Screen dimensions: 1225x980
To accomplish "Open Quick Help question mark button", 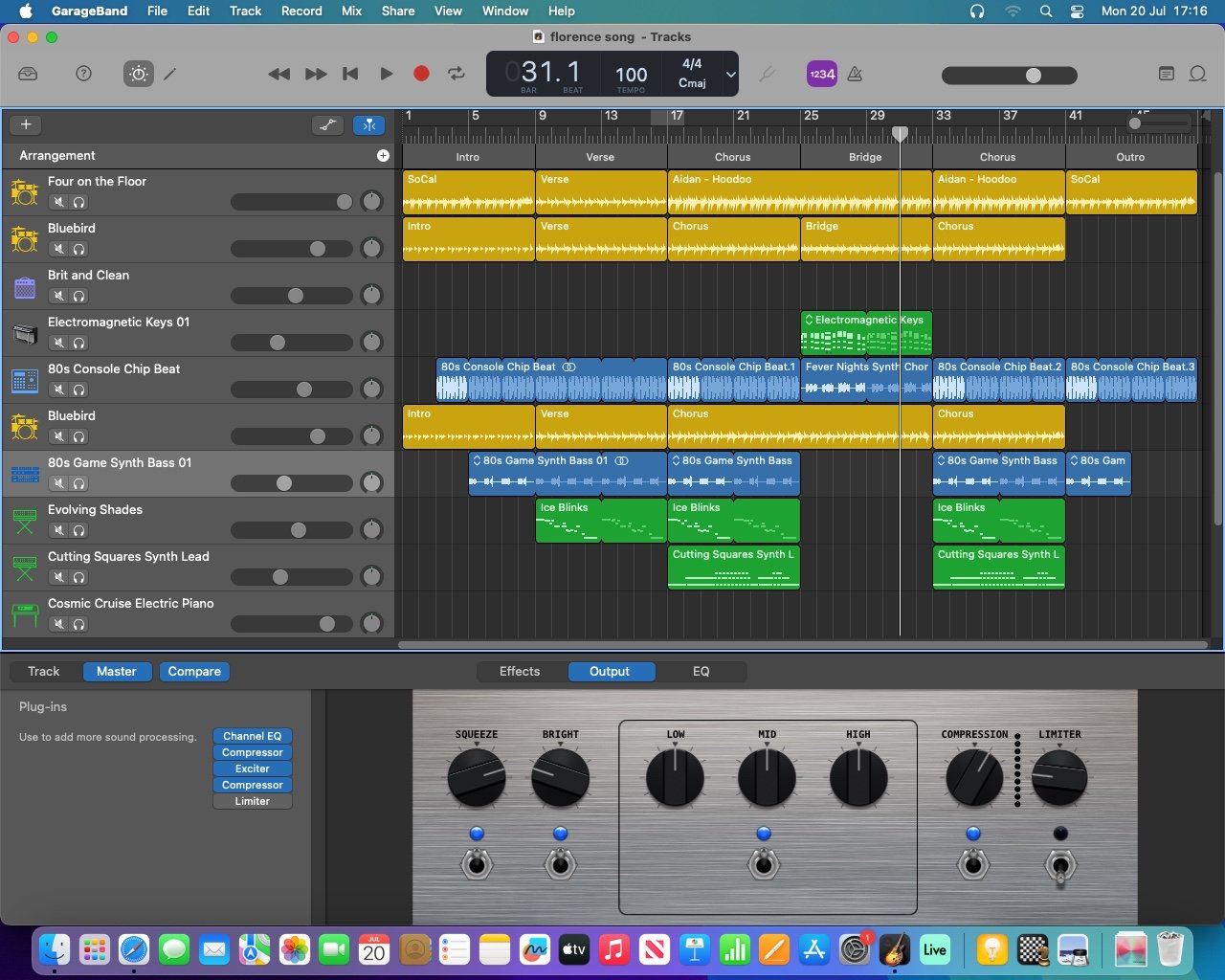I will coord(84,74).
